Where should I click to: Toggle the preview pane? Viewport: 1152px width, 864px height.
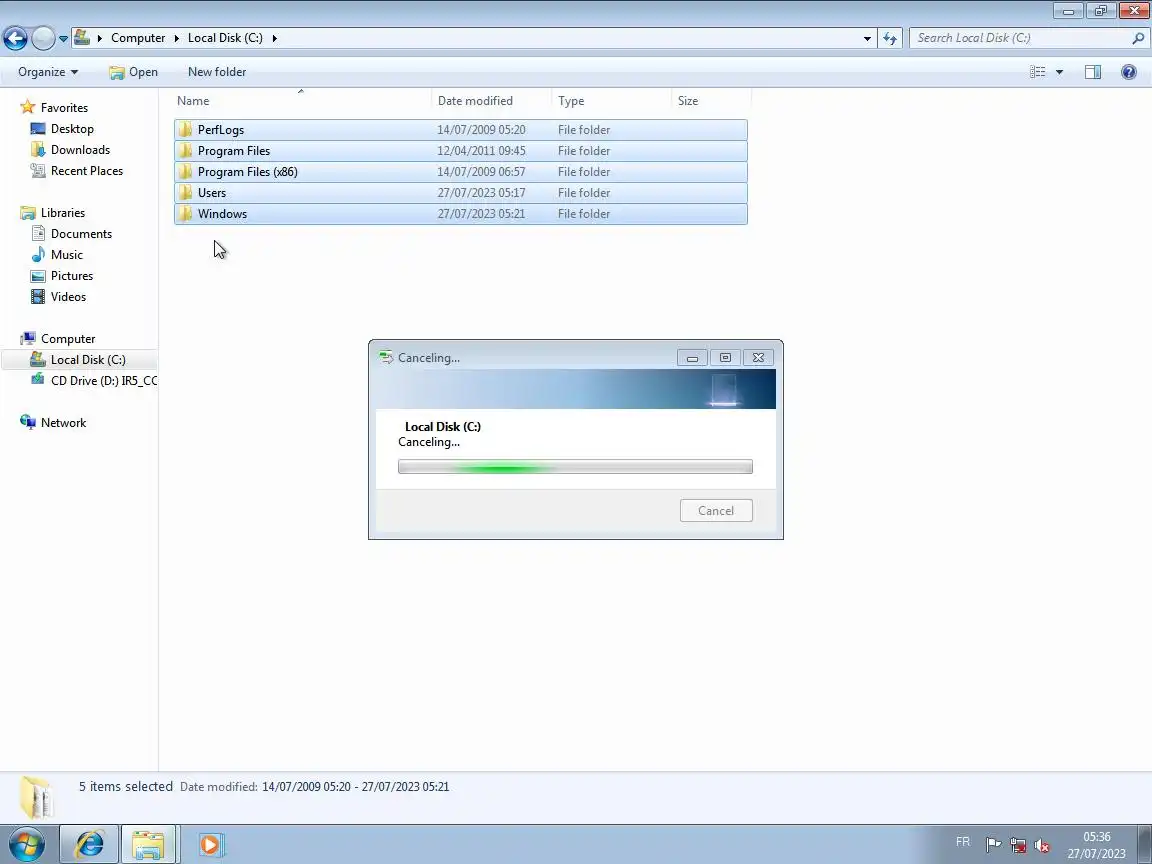(1092, 72)
